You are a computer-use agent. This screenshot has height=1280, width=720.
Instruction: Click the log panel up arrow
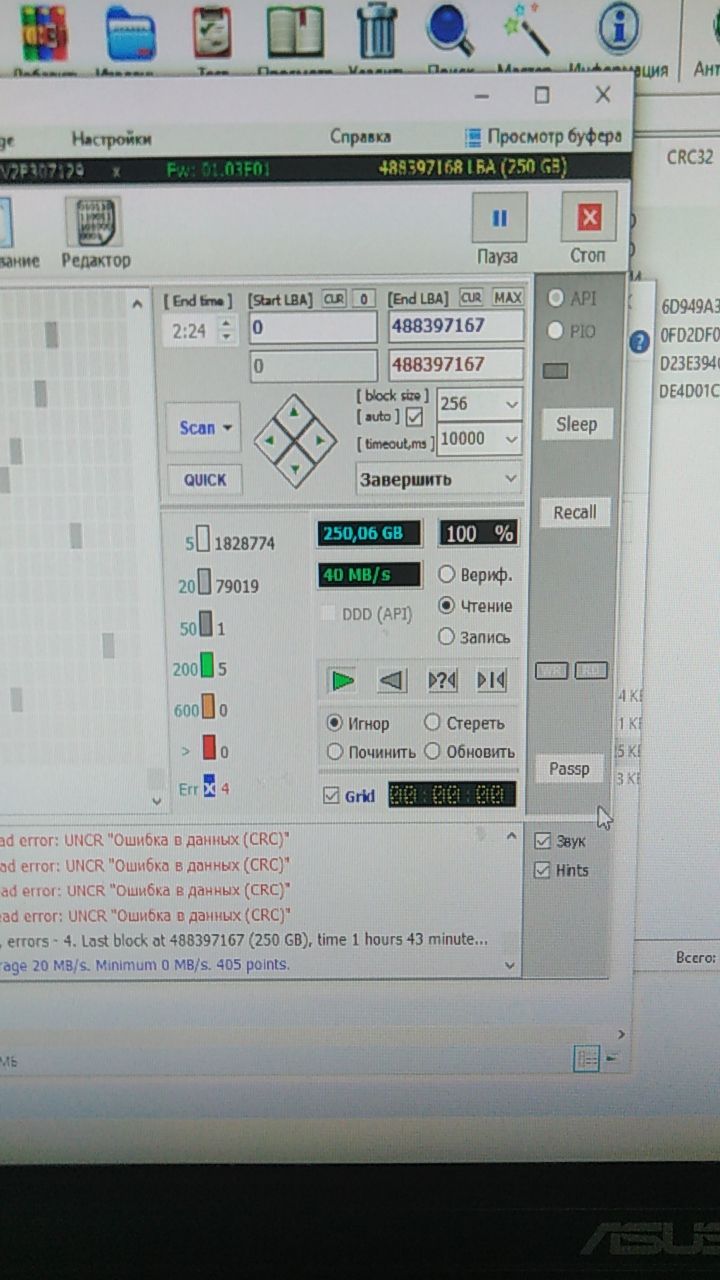pos(511,835)
